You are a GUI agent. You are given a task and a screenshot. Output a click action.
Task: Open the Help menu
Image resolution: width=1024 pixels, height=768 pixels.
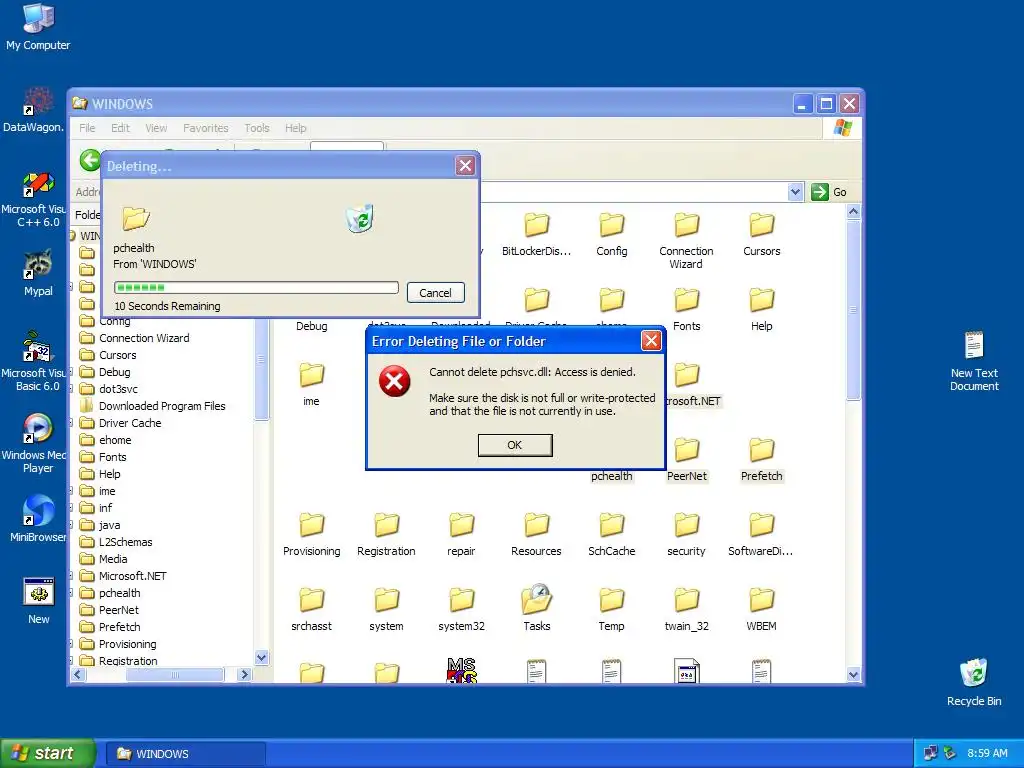(x=295, y=128)
